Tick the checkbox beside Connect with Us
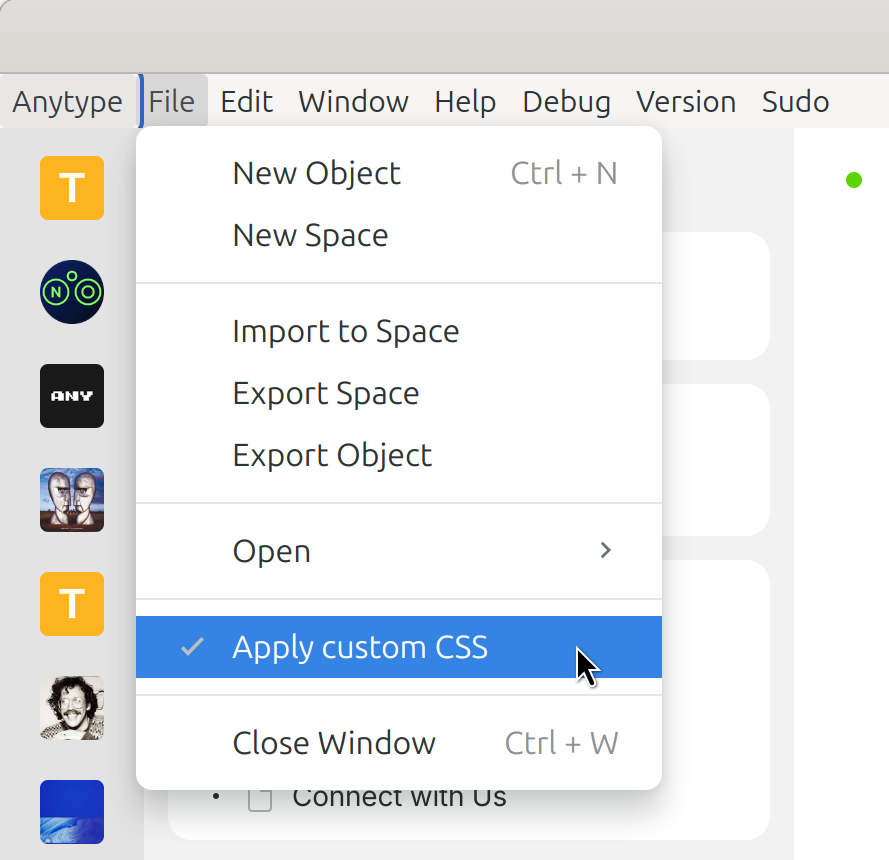Viewport: 889px width, 860px height. (x=260, y=799)
